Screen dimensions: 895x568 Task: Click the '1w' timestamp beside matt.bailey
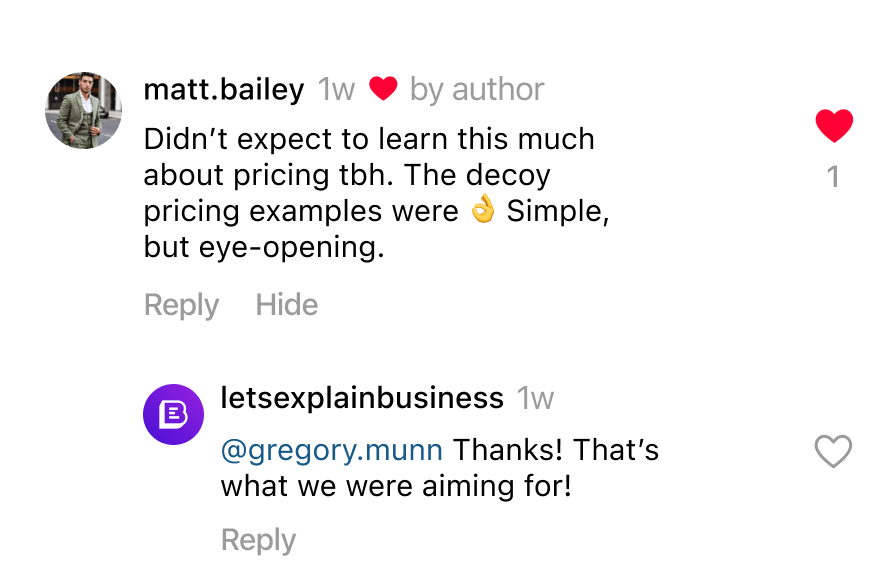(x=336, y=90)
